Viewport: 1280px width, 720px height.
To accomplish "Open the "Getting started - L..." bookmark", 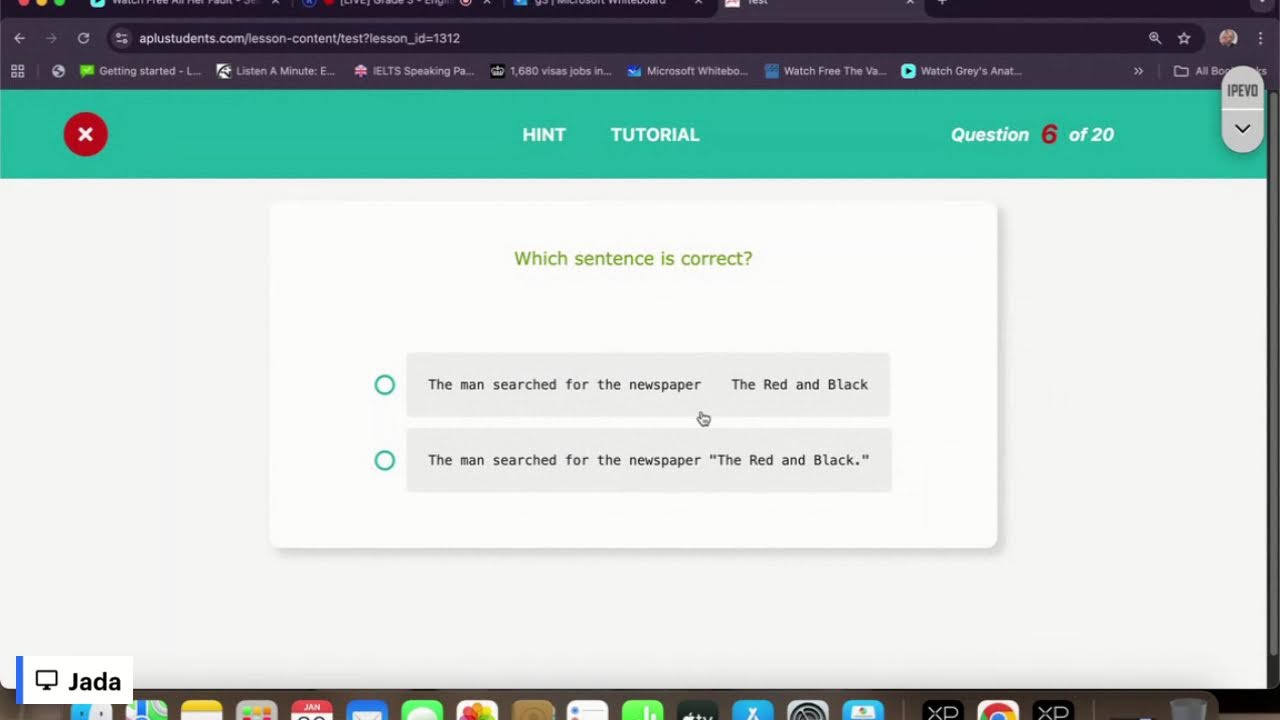I will pyautogui.click(x=140, y=71).
